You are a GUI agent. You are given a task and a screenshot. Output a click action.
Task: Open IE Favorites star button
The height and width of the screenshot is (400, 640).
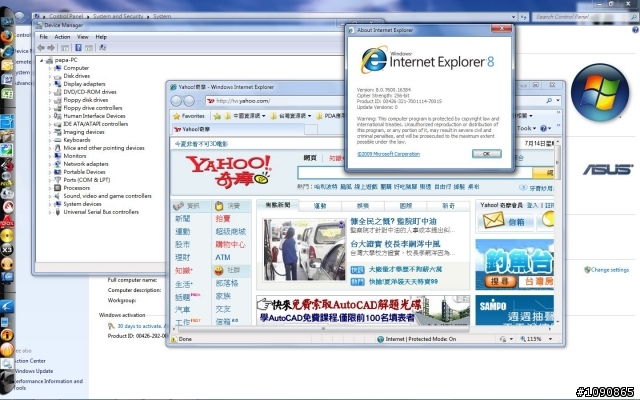[189, 116]
